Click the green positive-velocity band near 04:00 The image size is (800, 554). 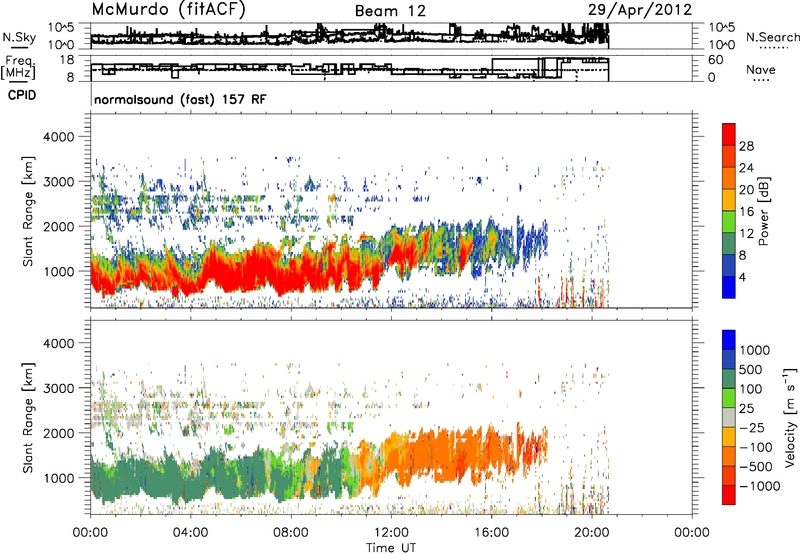coord(190,480)
